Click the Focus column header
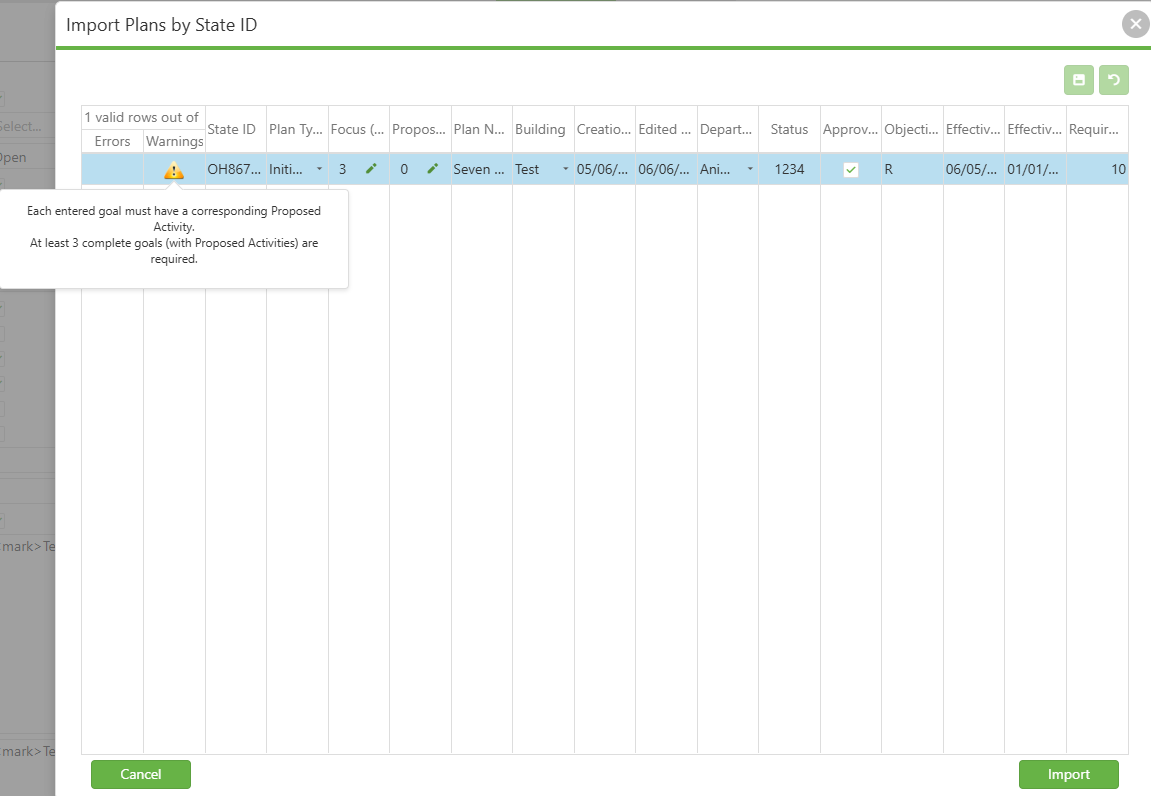This screenshot has height=796, width=1151. [x=359, y=129]
